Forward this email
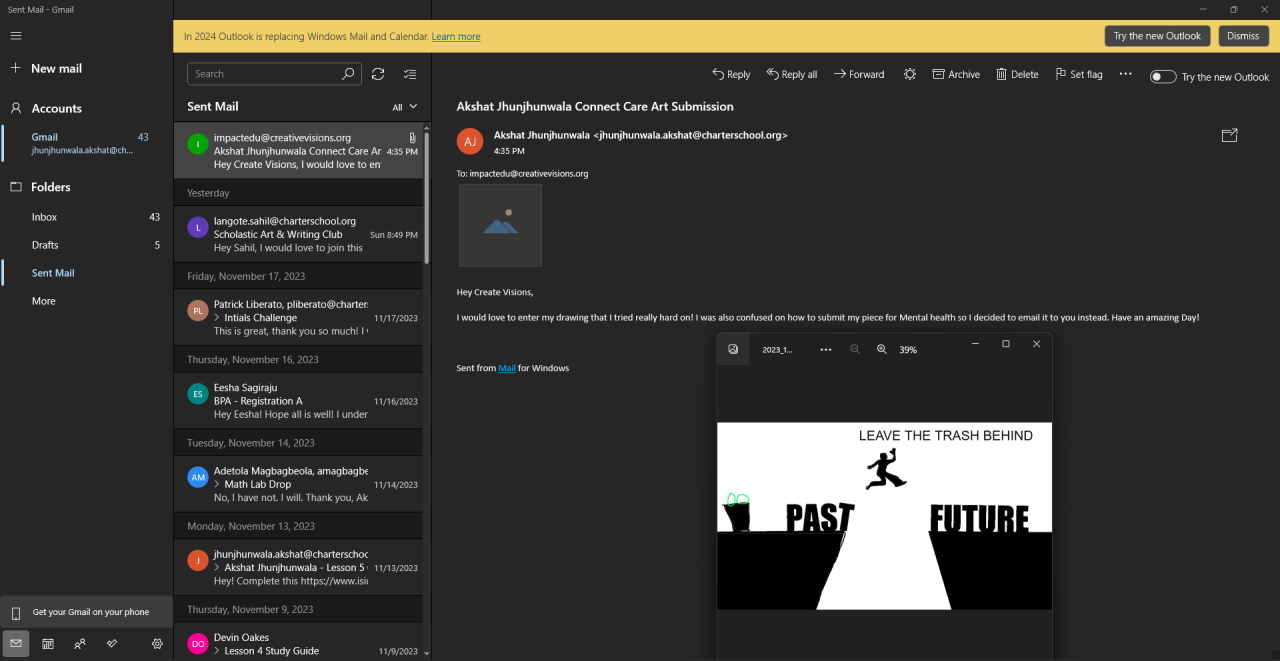Viewport: 1280px width, 661px height. tap(859, 74)
